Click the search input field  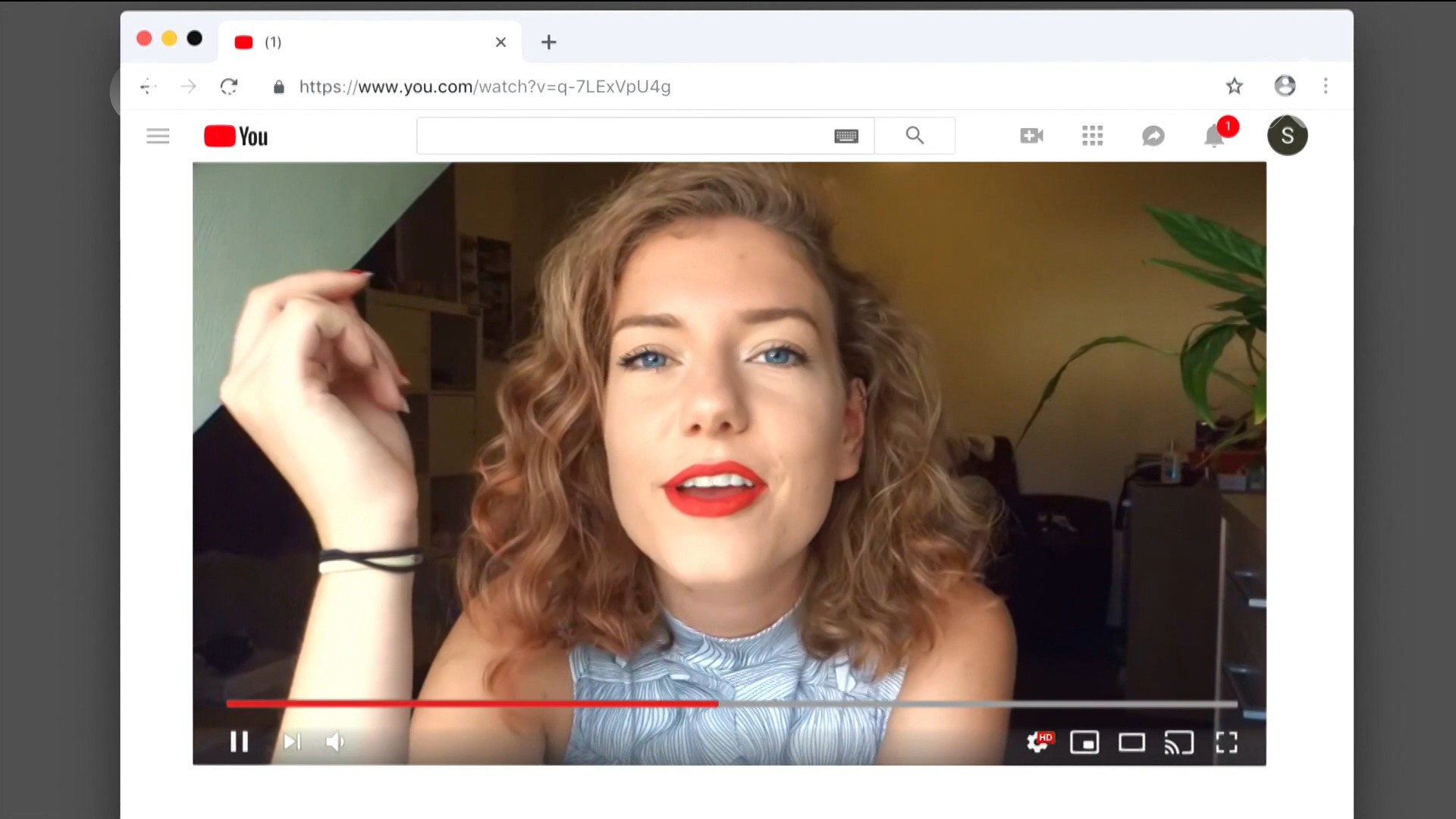point(622,136)
